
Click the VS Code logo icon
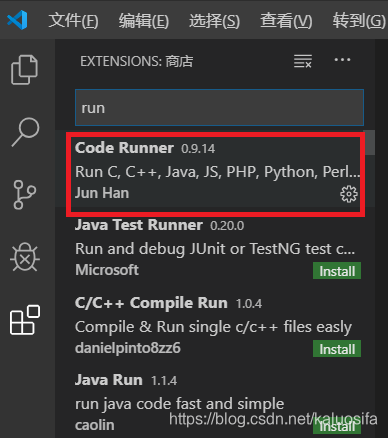17,20
